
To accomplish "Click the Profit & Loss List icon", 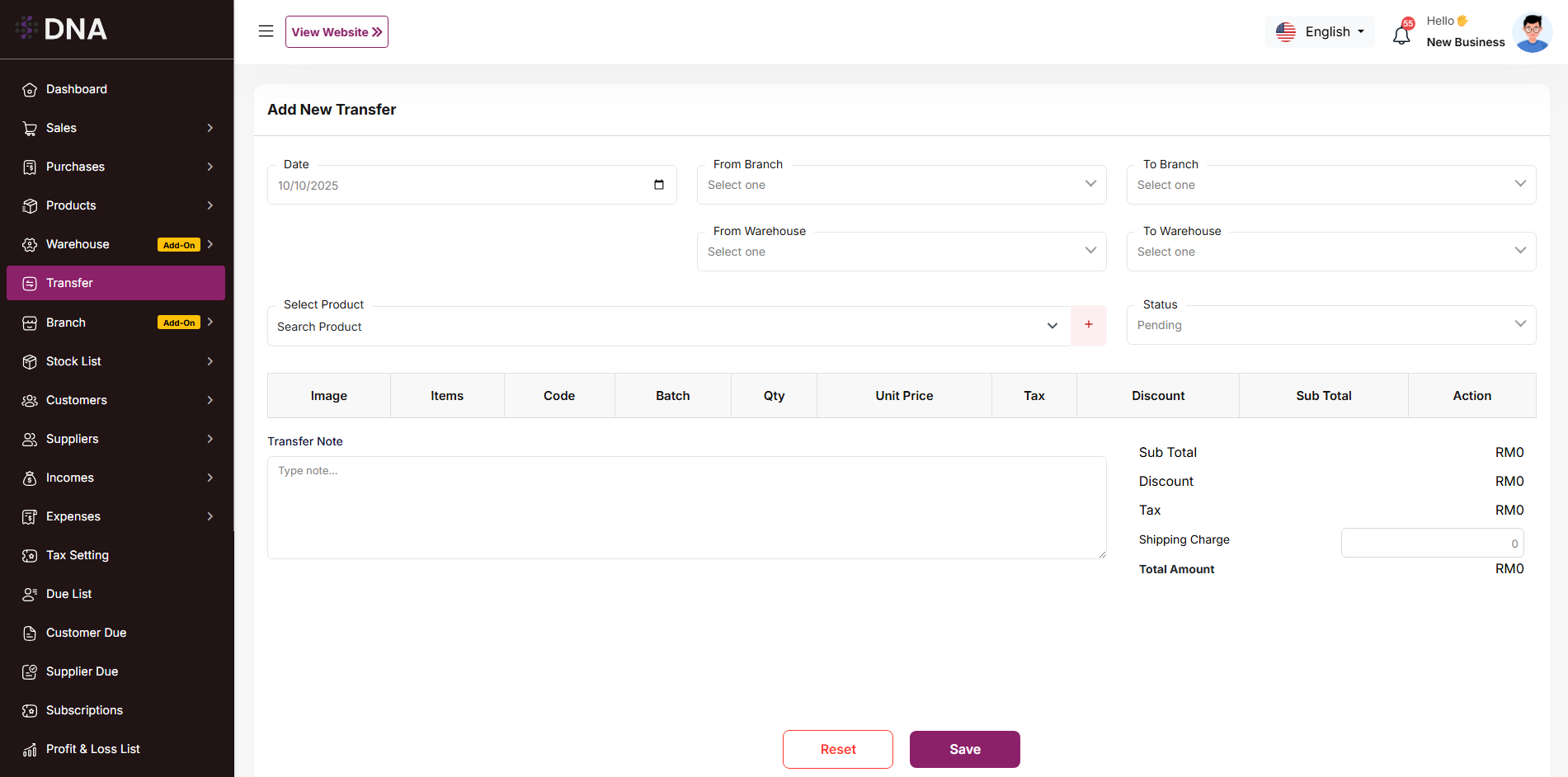I will click(x=30, y=749).
